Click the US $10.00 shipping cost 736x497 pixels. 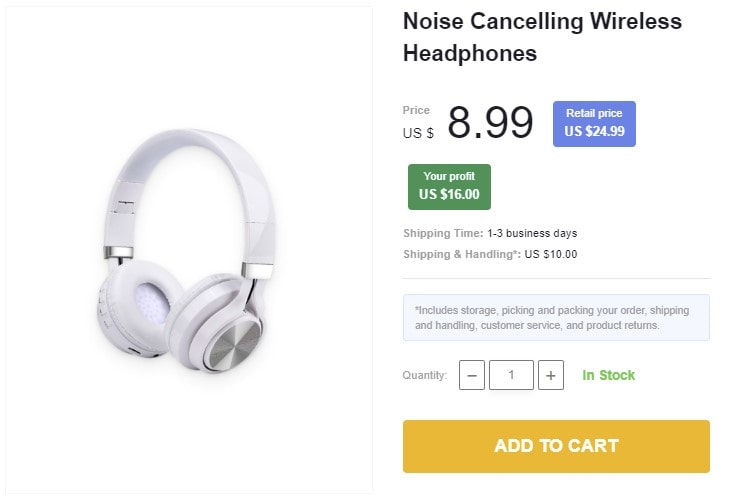click(x=551, y=254)
